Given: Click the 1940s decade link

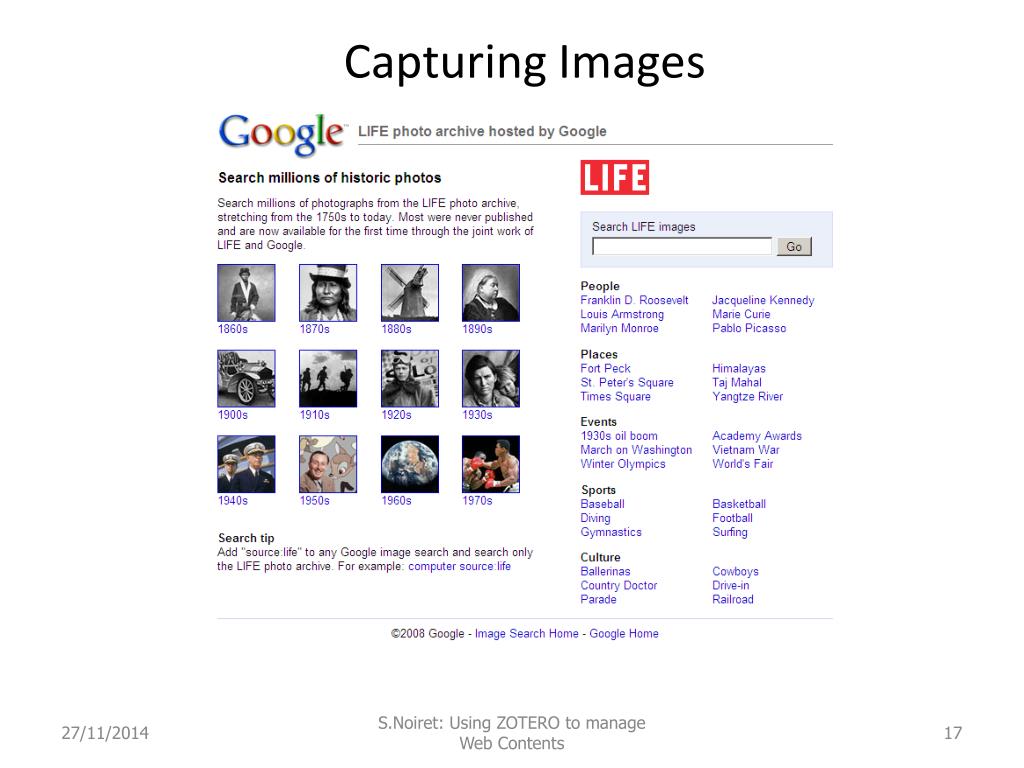Looking at the screenshot, I should [x=232, y=500].
